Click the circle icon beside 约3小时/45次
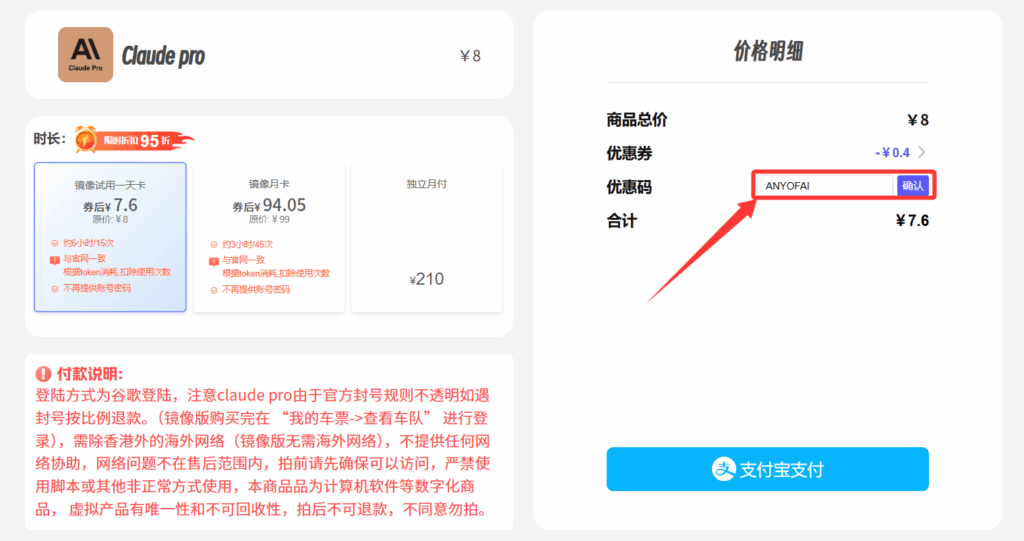 (x=214, y=245)
